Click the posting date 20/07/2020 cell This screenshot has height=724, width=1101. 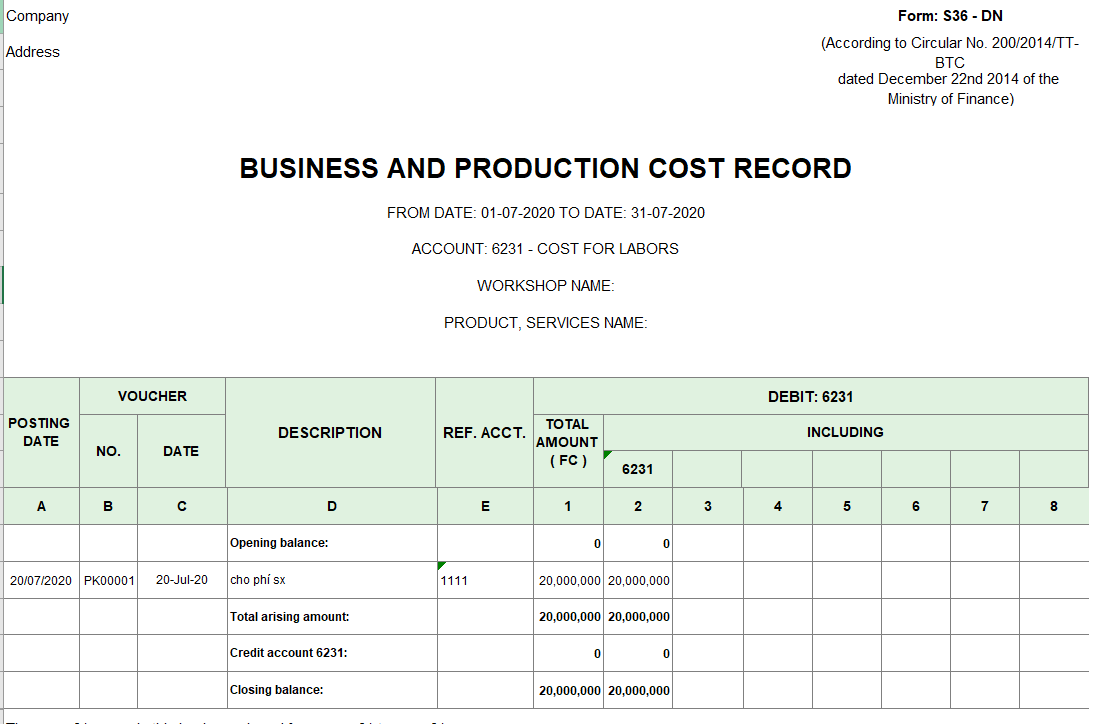pos(41,580)
